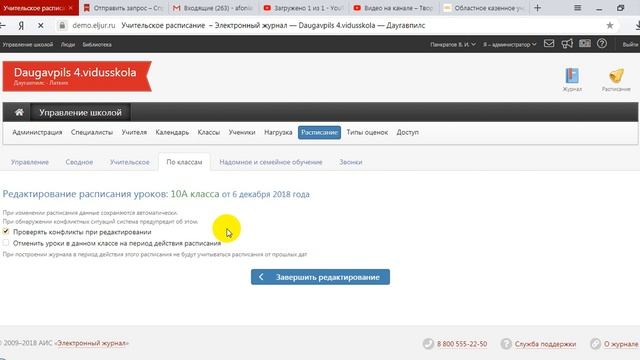Image resolution: width=640 pixels, height=360 pixels.
Task: Switch to the Отправить запрос browser tab
Action: point(124,8)
